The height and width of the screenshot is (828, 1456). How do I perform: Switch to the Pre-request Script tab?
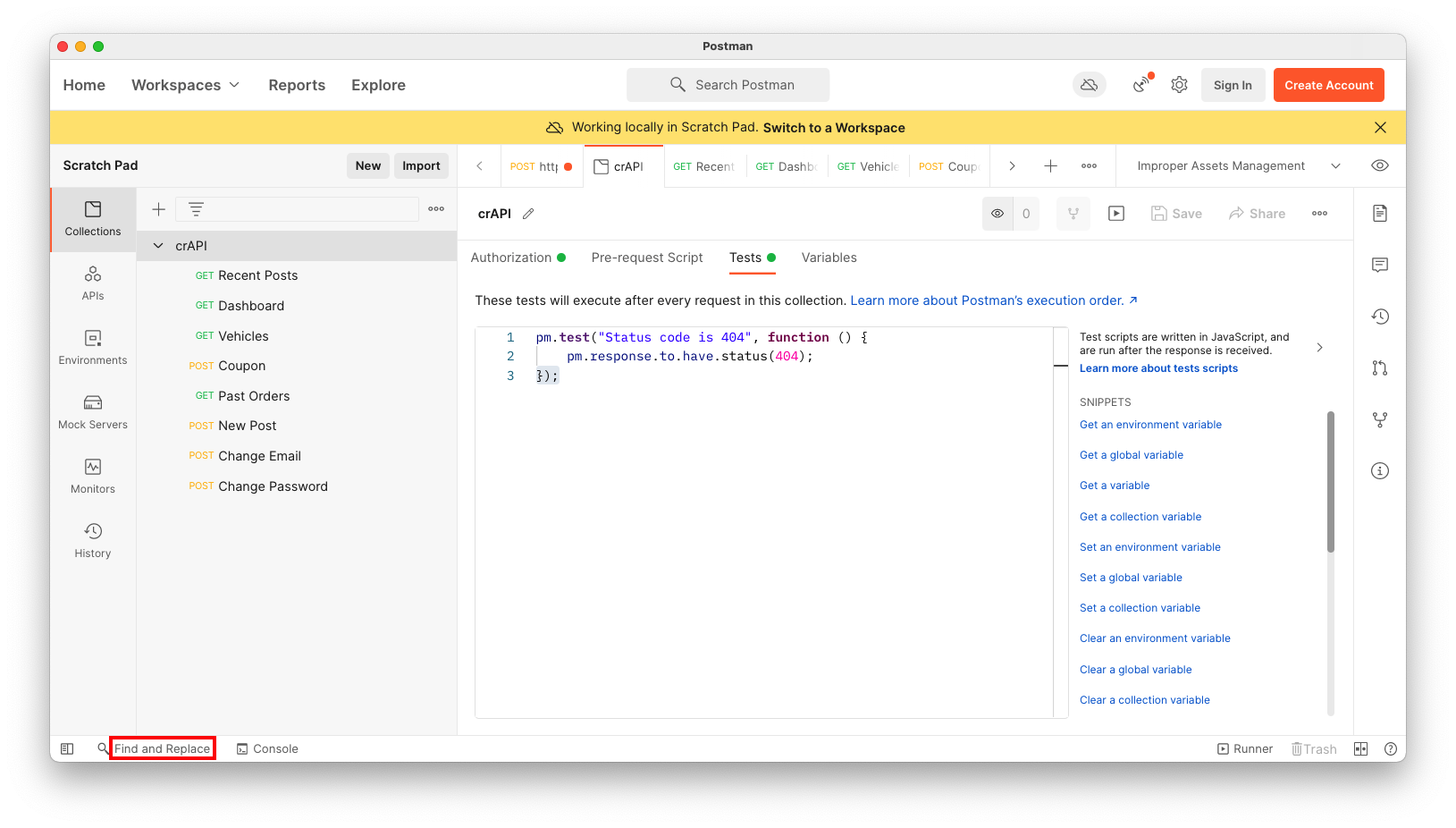click(647, 258)
